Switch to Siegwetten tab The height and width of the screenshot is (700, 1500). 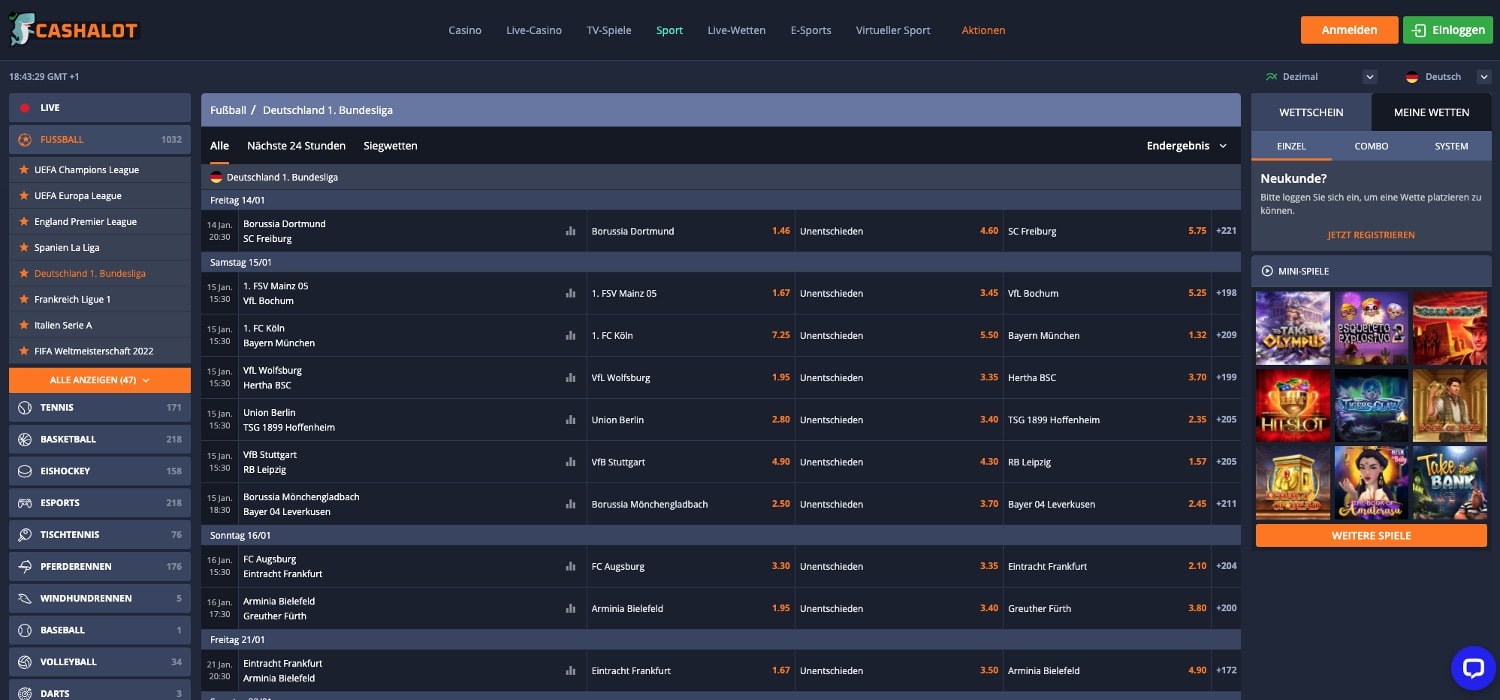[x=390, y=146]
